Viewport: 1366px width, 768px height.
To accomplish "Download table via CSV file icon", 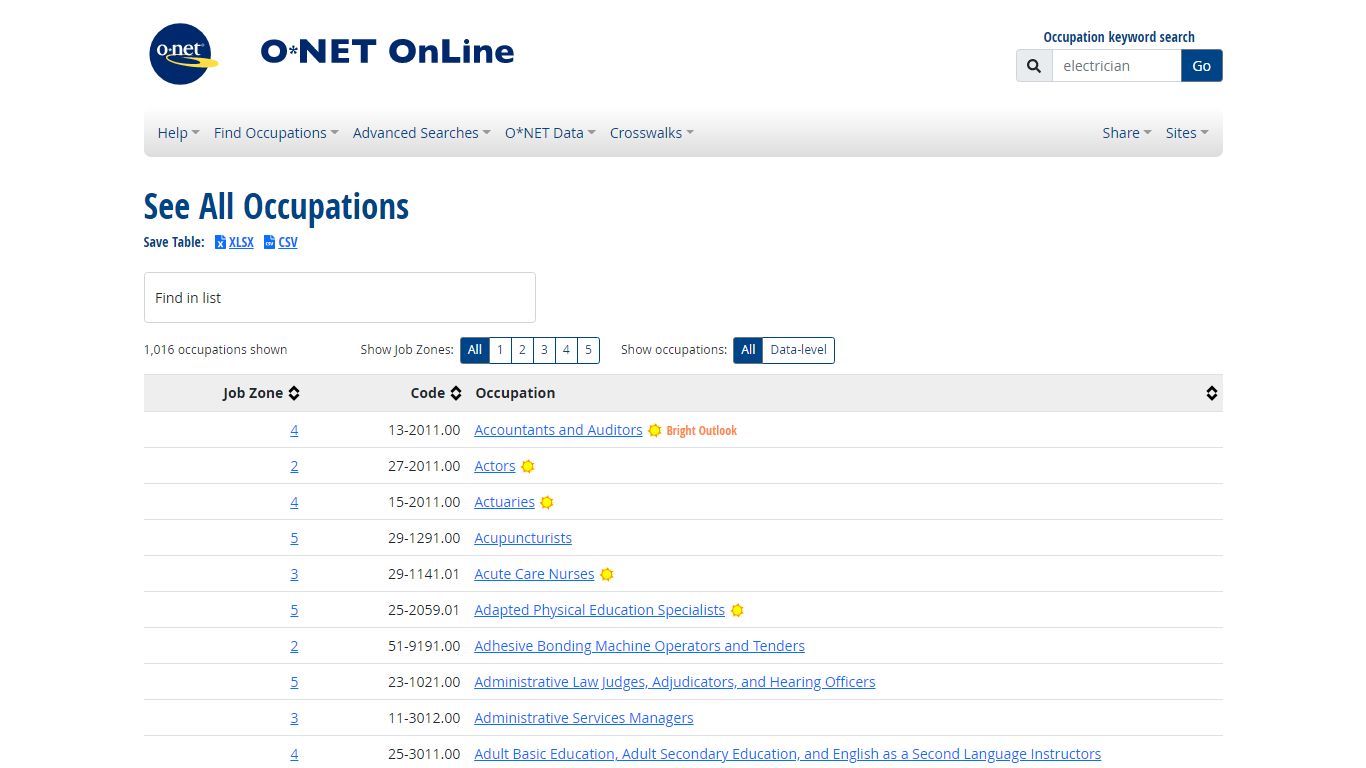I will (269, 242).
